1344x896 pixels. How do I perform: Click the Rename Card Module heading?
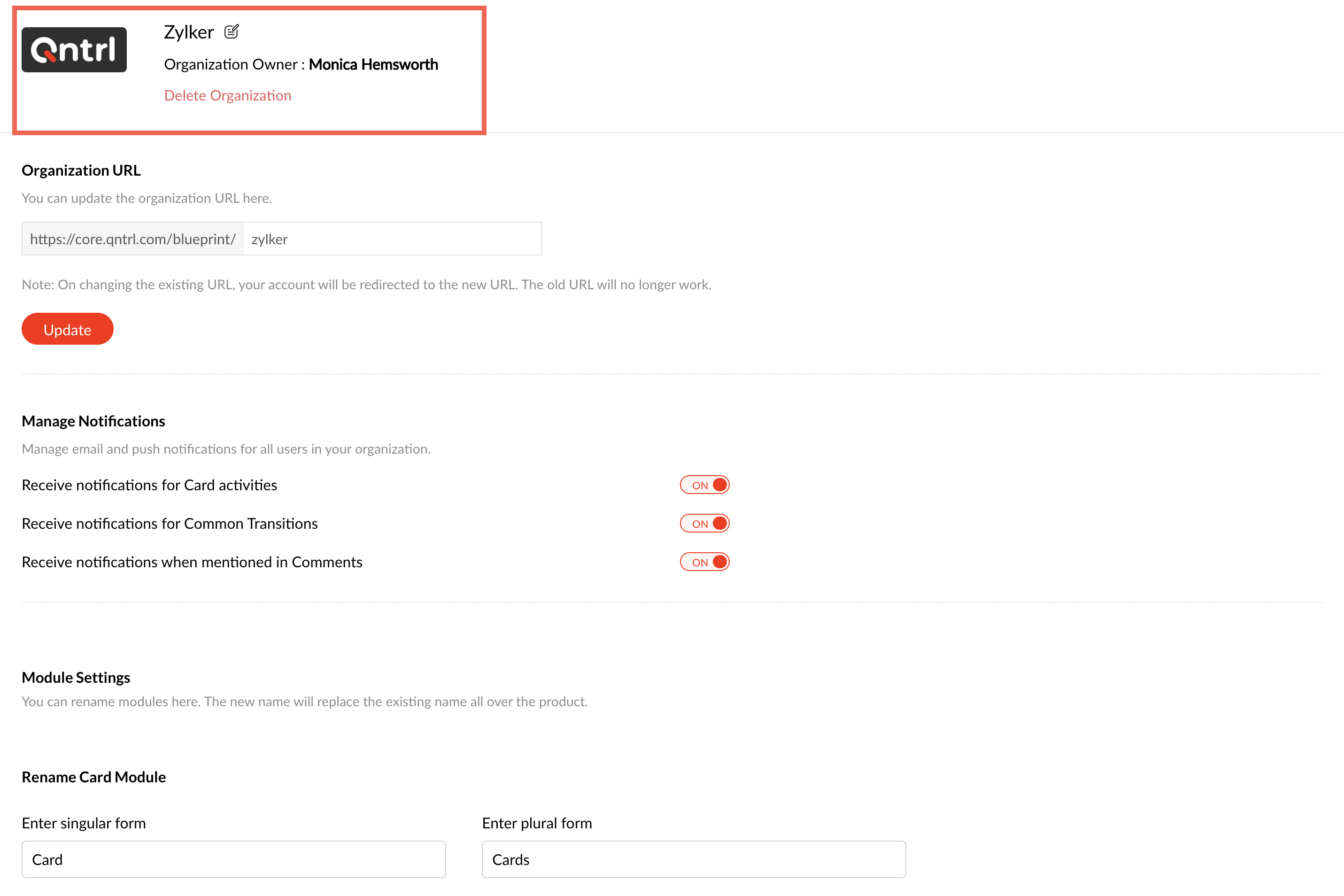coord(94,777)
